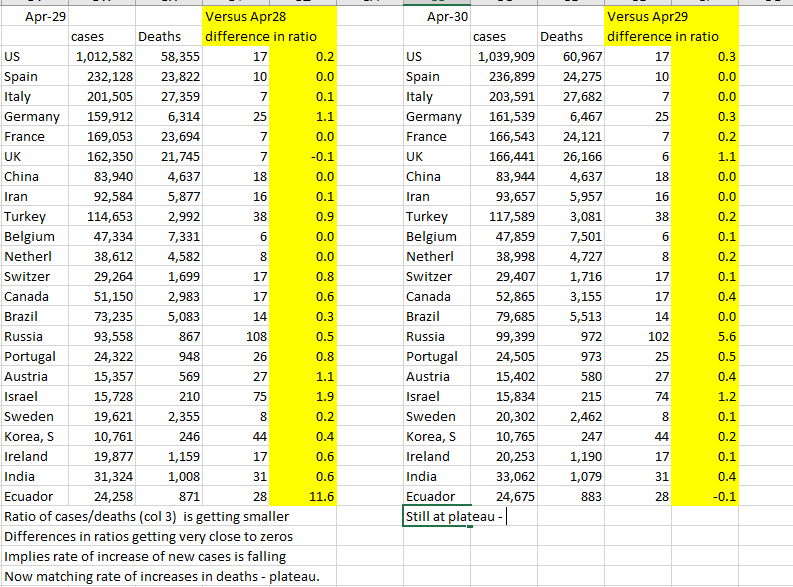
Task: Click UK deaths cell 26,166
Action: tap(571, 157)
